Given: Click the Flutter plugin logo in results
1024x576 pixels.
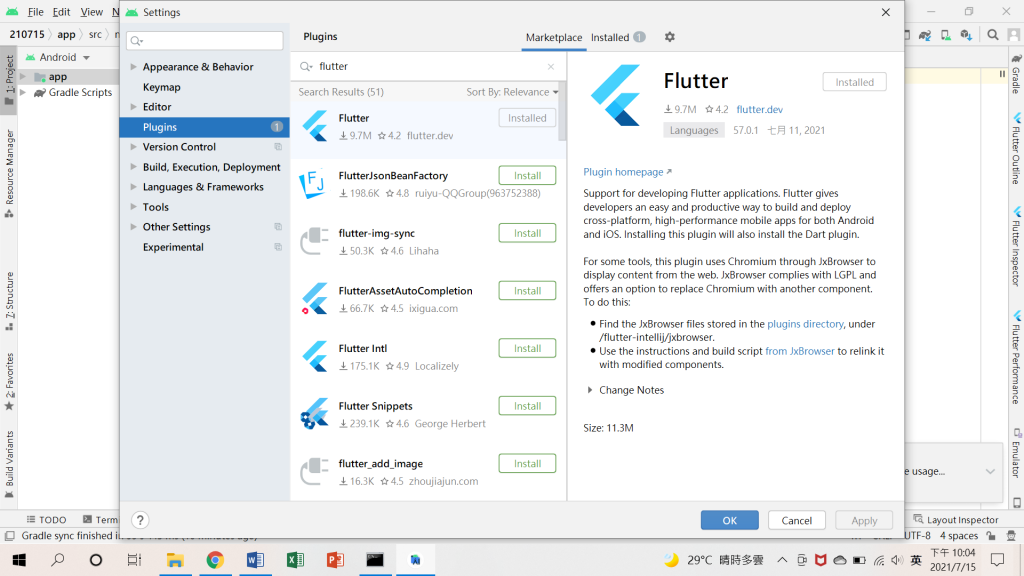Looking at the screenshot, I should click(315, 126).
